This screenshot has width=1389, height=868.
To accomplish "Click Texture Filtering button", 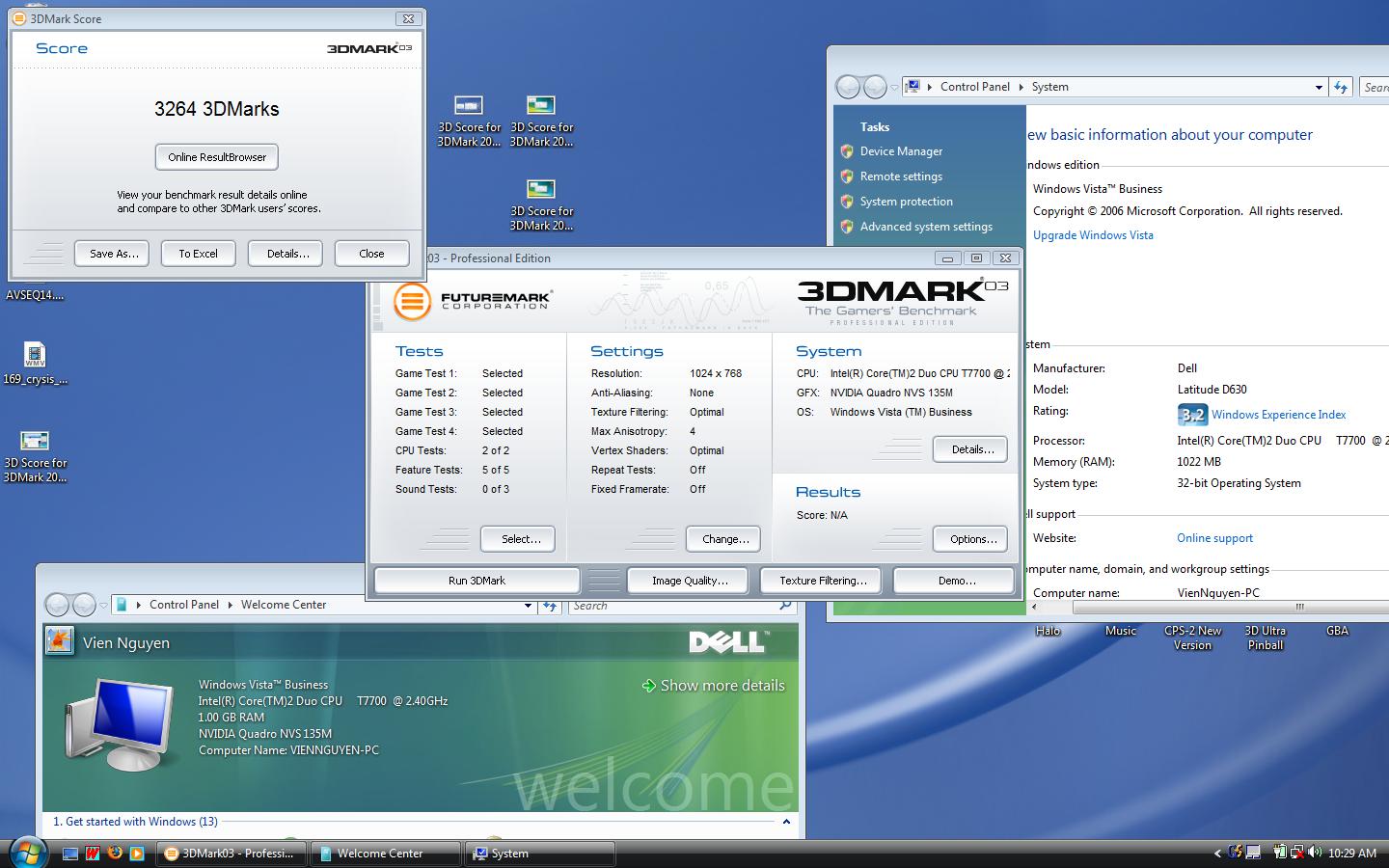I will coord(823,581).
